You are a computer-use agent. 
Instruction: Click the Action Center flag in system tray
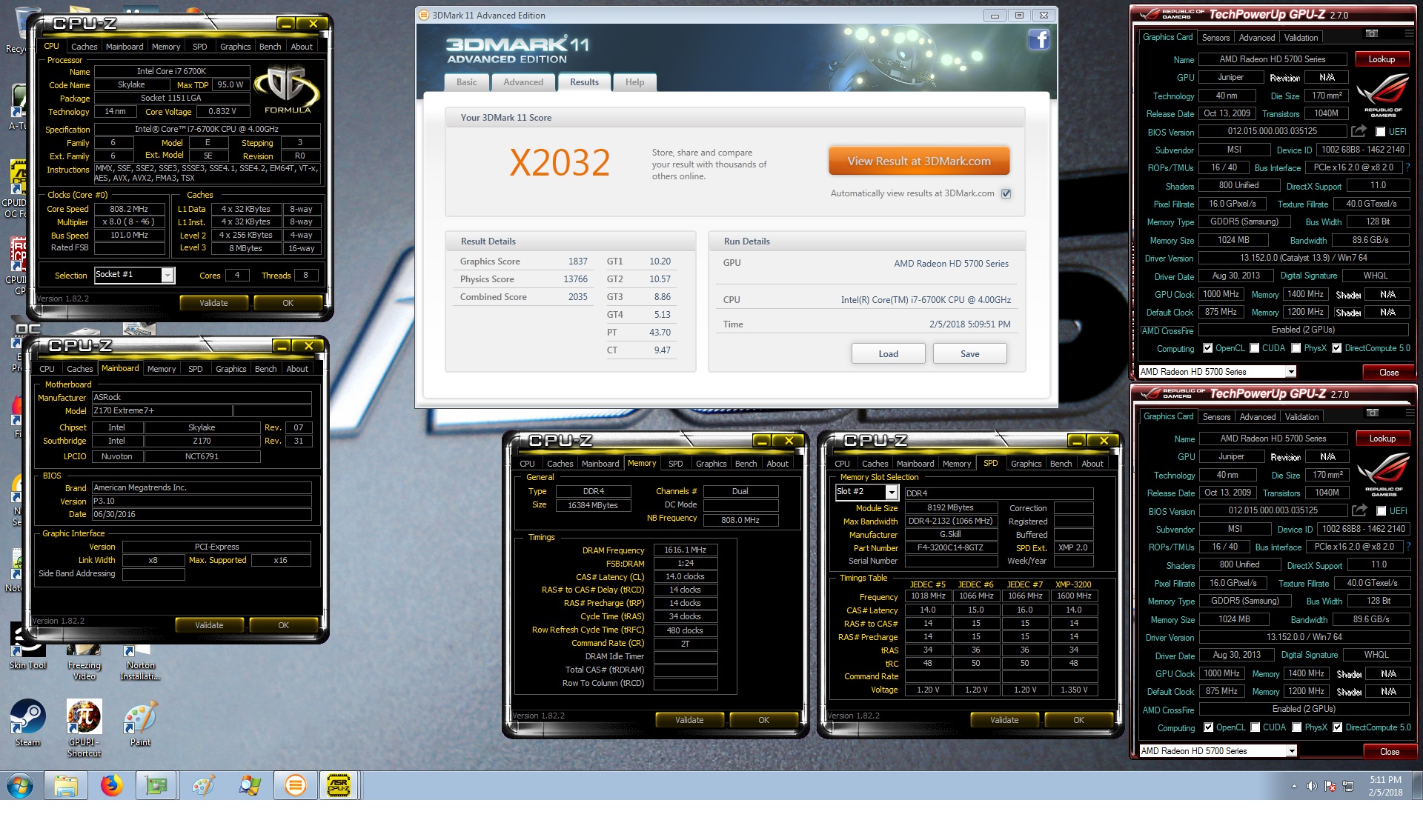click(x=1330, y=786)
